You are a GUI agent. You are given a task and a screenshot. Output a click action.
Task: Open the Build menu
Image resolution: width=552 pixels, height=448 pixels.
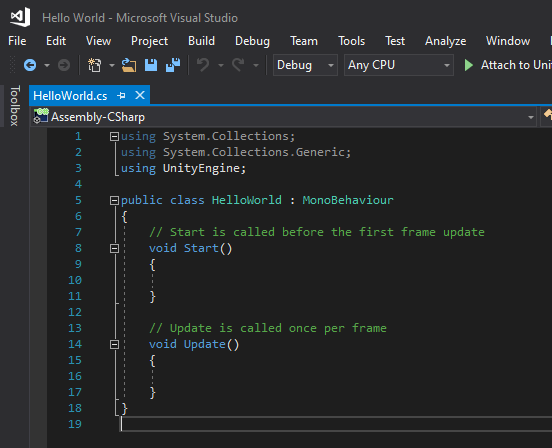(x=201, y=41)
